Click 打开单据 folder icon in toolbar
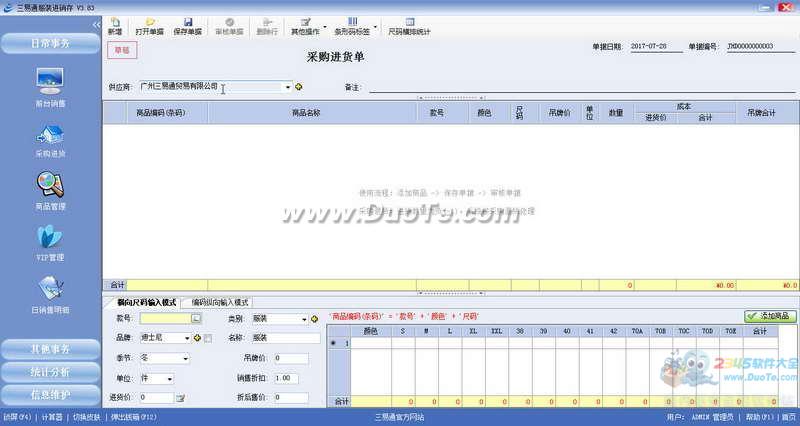This screenshot has width=800, height=426. [150, 22]
